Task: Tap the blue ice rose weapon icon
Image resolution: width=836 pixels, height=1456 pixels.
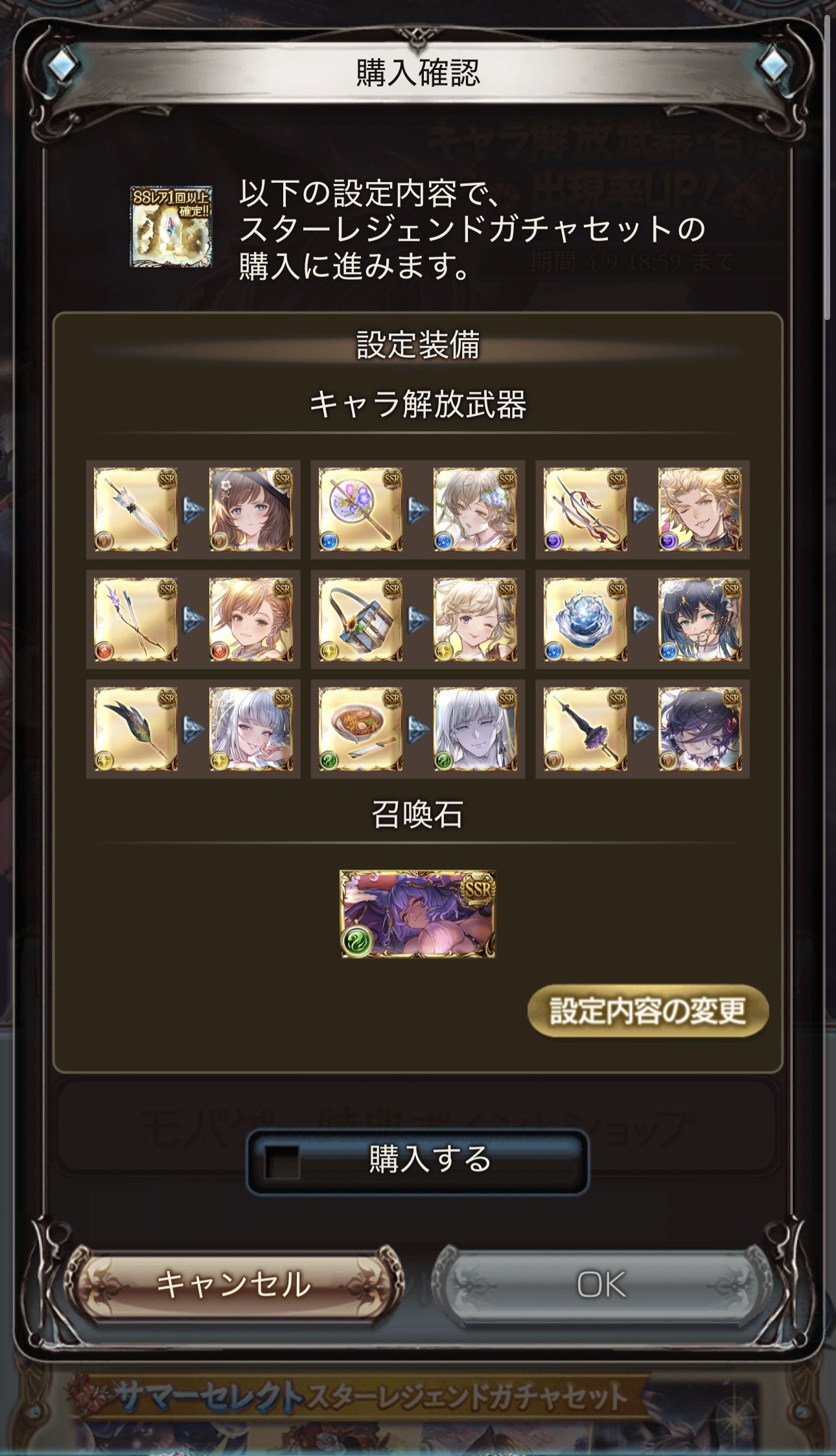Action: coord(585,619)
